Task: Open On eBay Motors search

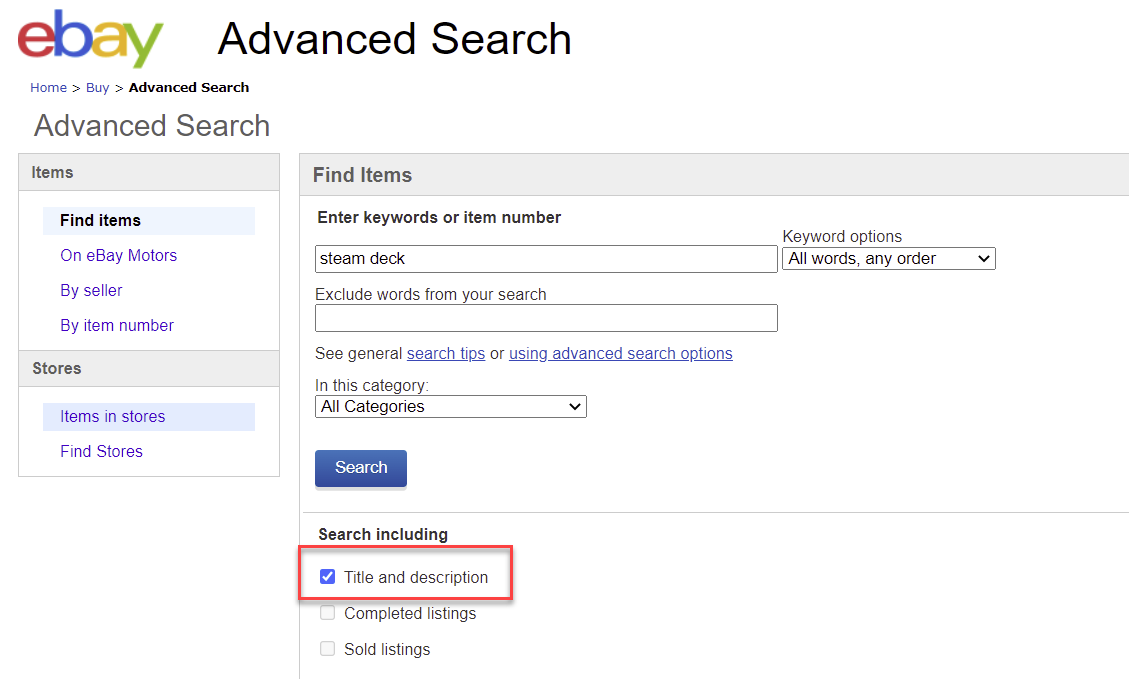Action: click(x=118, y=255)
